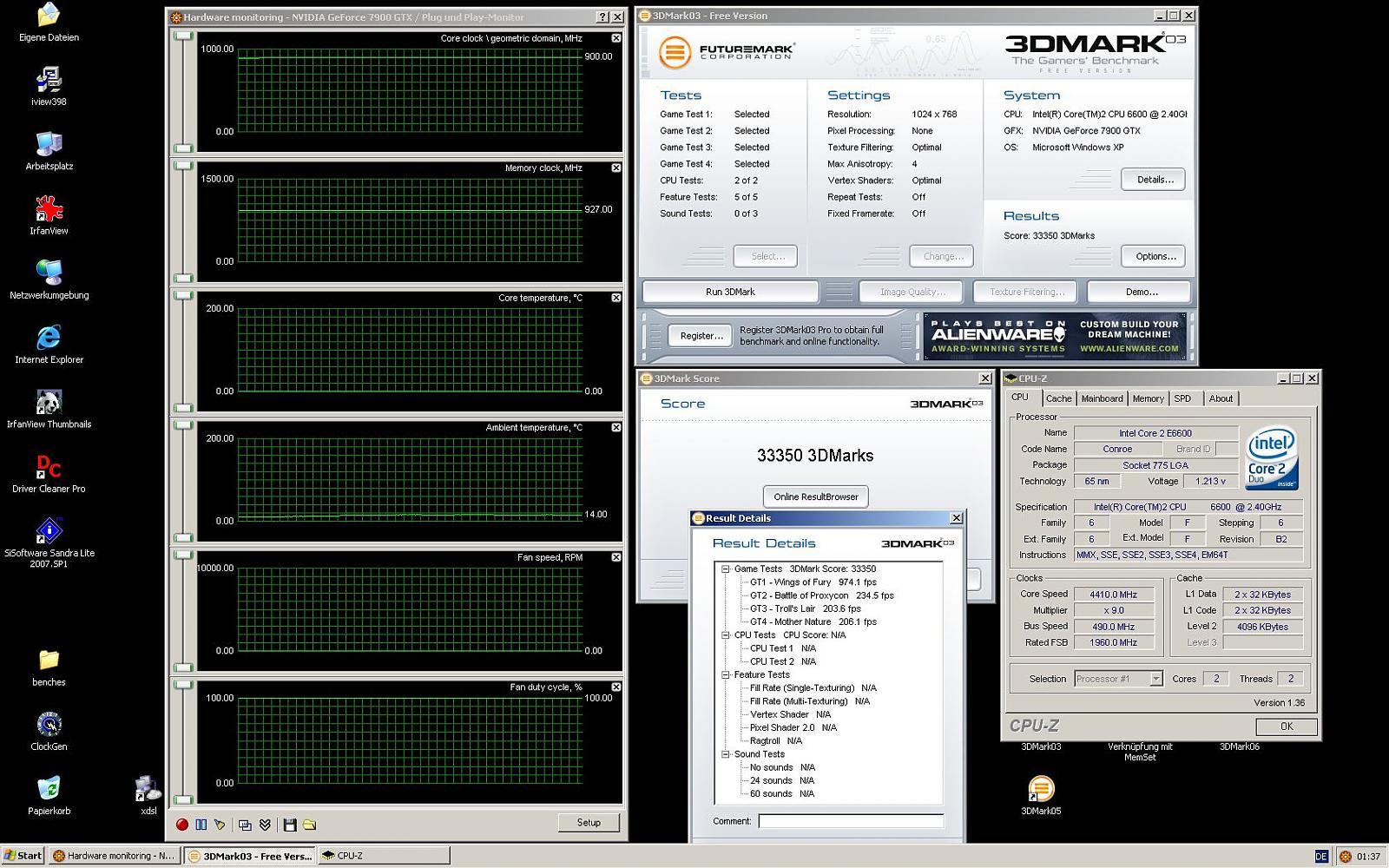Launch ClockGen from desktop
1389x868 pixels.
(x=49, y=731)
